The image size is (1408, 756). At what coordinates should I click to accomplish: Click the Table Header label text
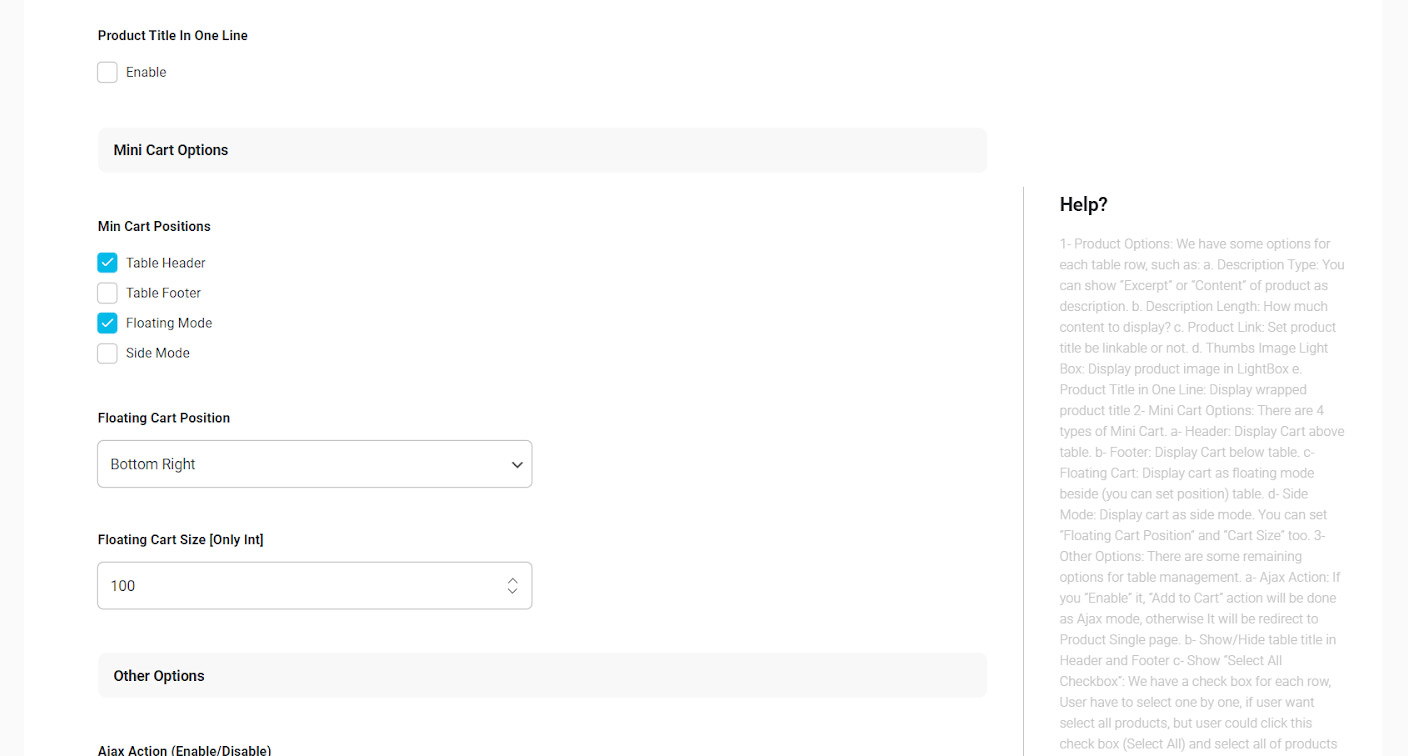click(x=166, y=263)
